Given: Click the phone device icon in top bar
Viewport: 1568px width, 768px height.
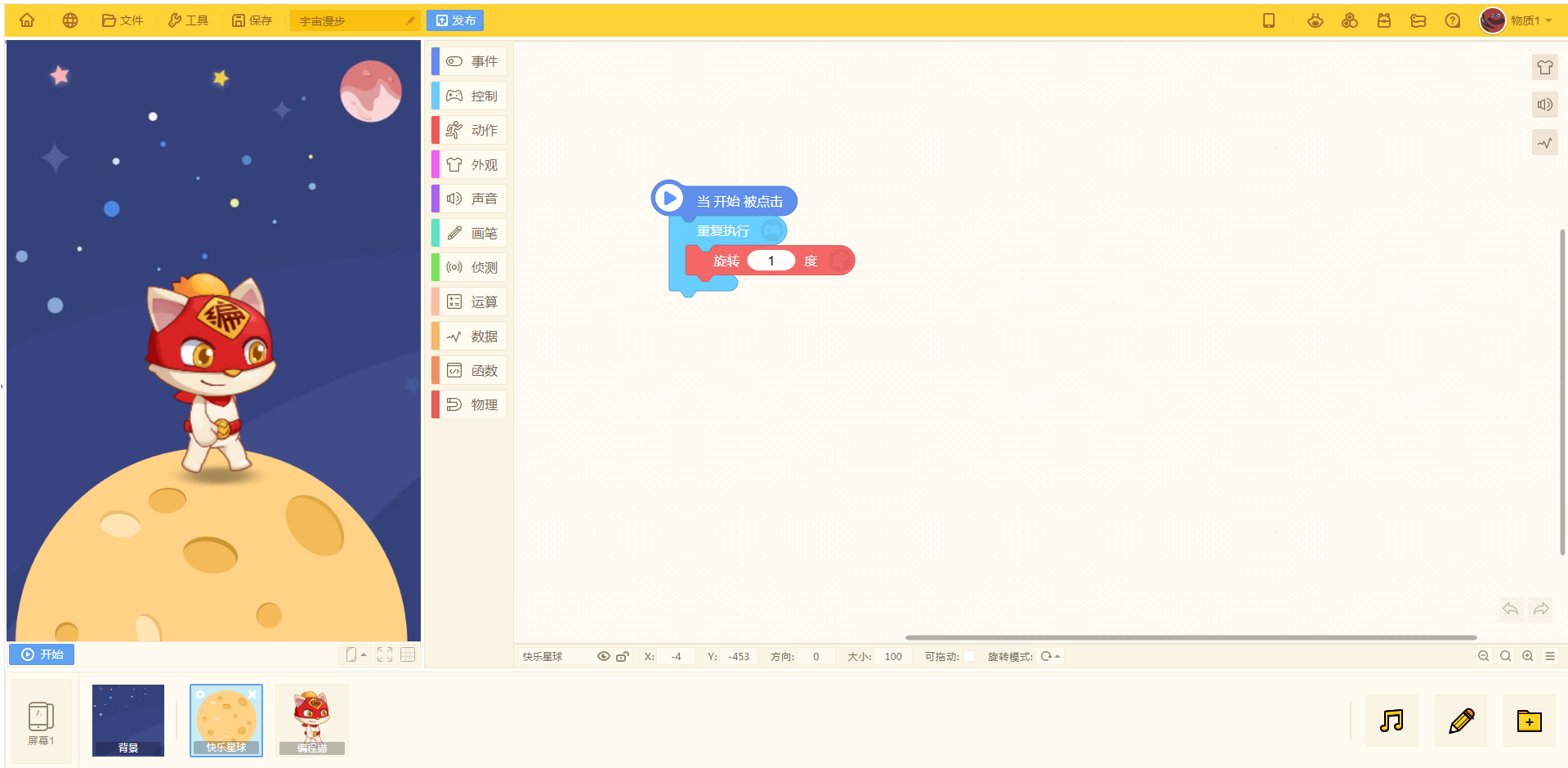Looking at the screenshot, I should click(x=1269, y=20).
